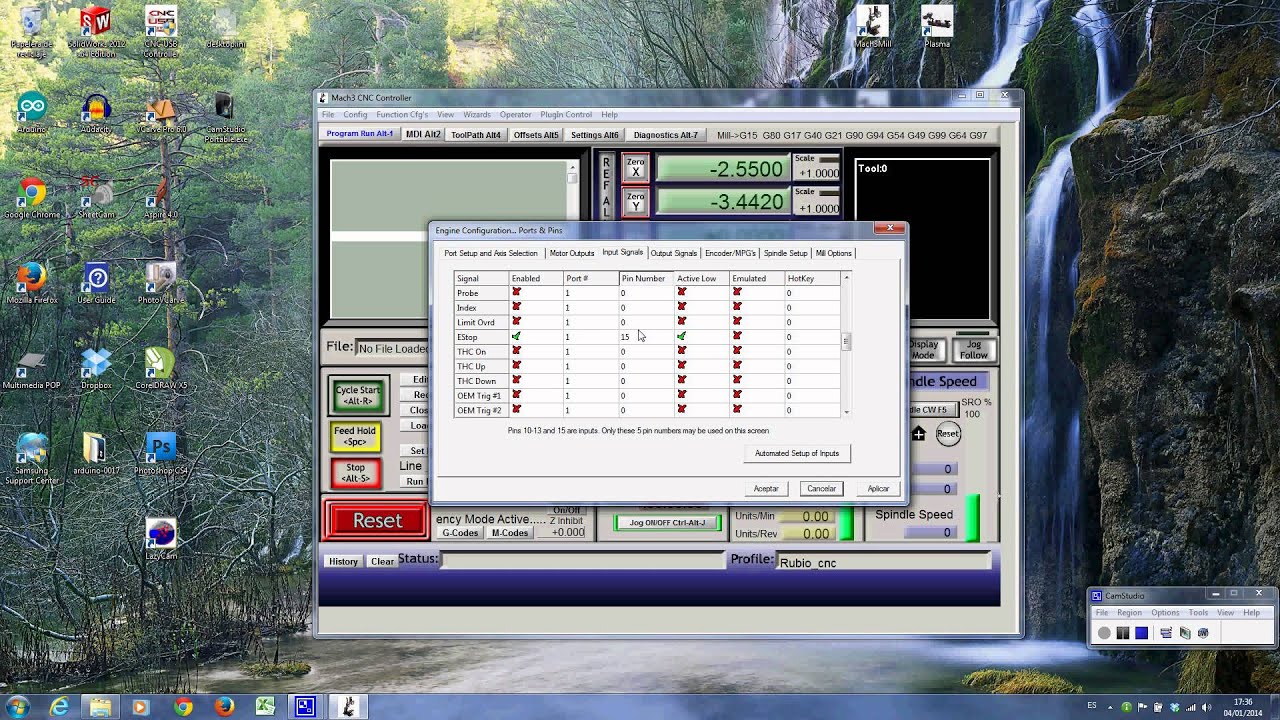Click Automated Setup of Inputs button

pos(797,453)
